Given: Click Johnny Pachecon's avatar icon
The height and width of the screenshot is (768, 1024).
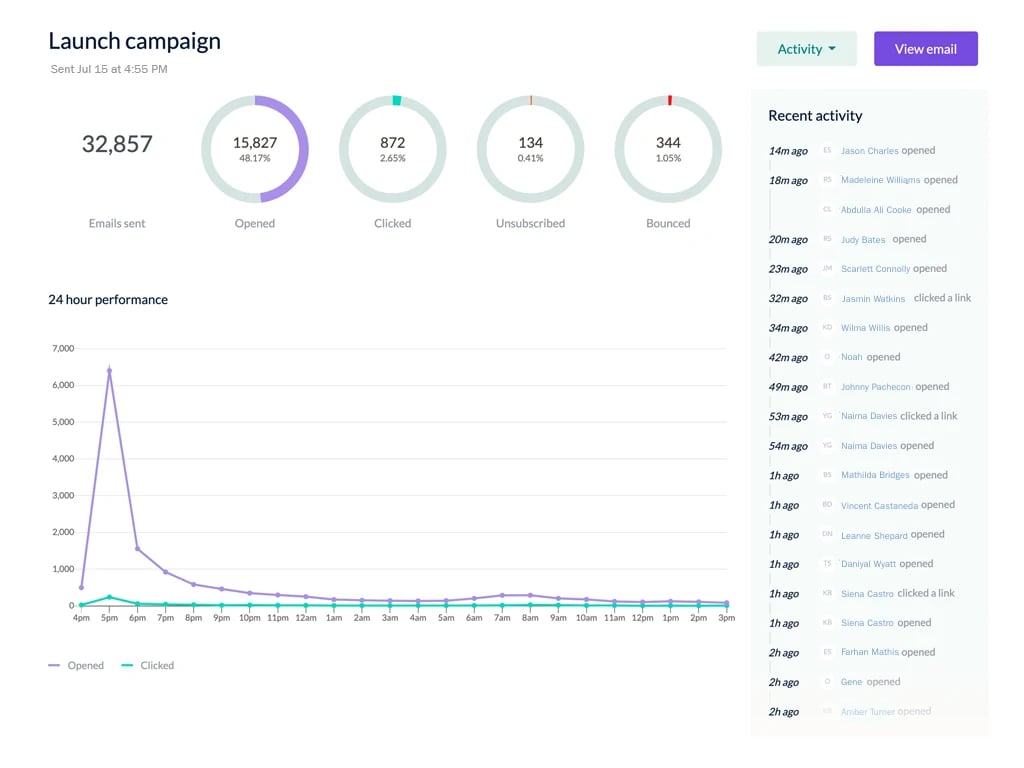Looking at the screenshot, I should coord(827,387).
